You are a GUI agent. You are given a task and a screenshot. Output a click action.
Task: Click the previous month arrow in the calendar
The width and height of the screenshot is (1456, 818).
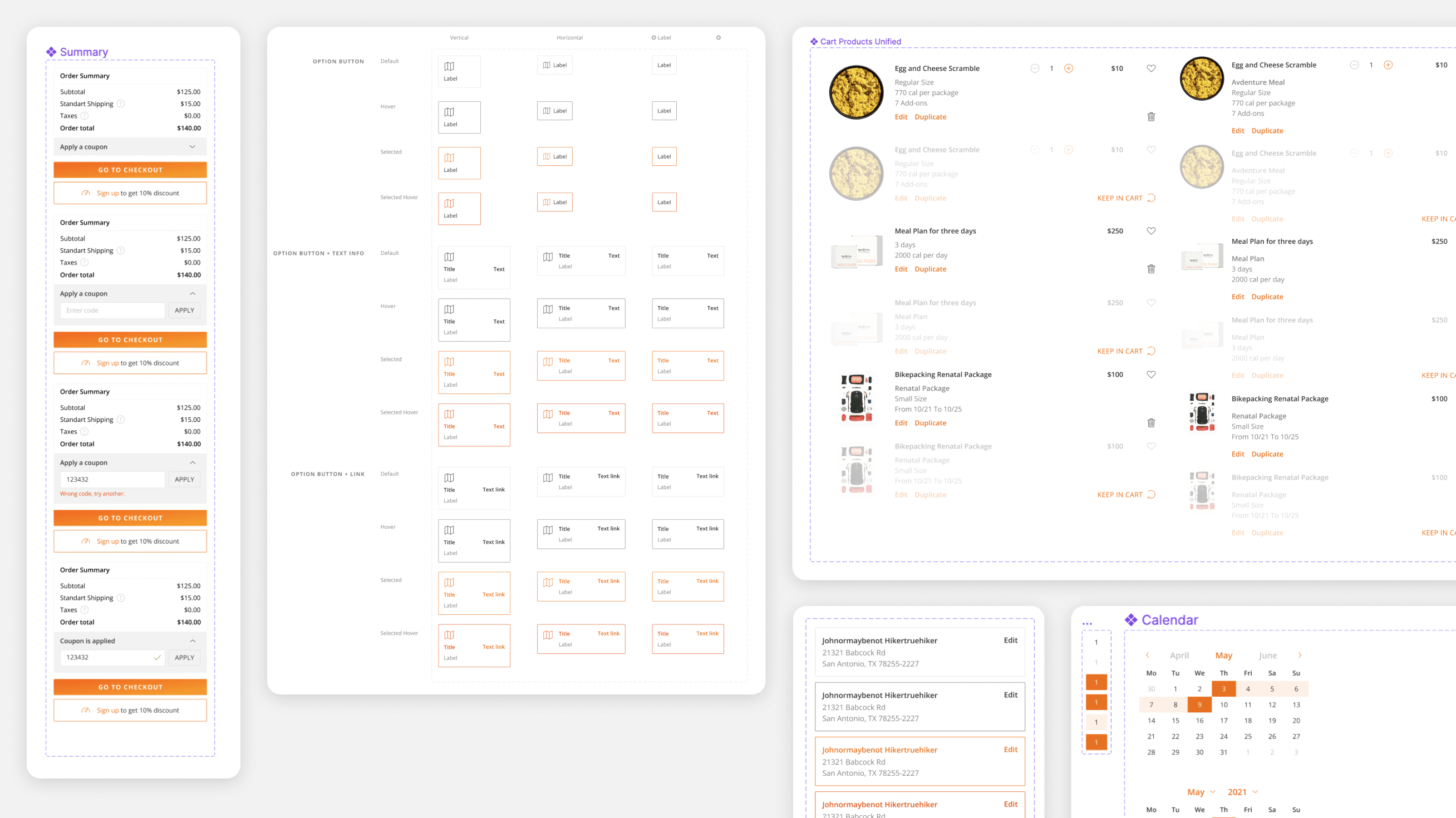(1147, 656)
